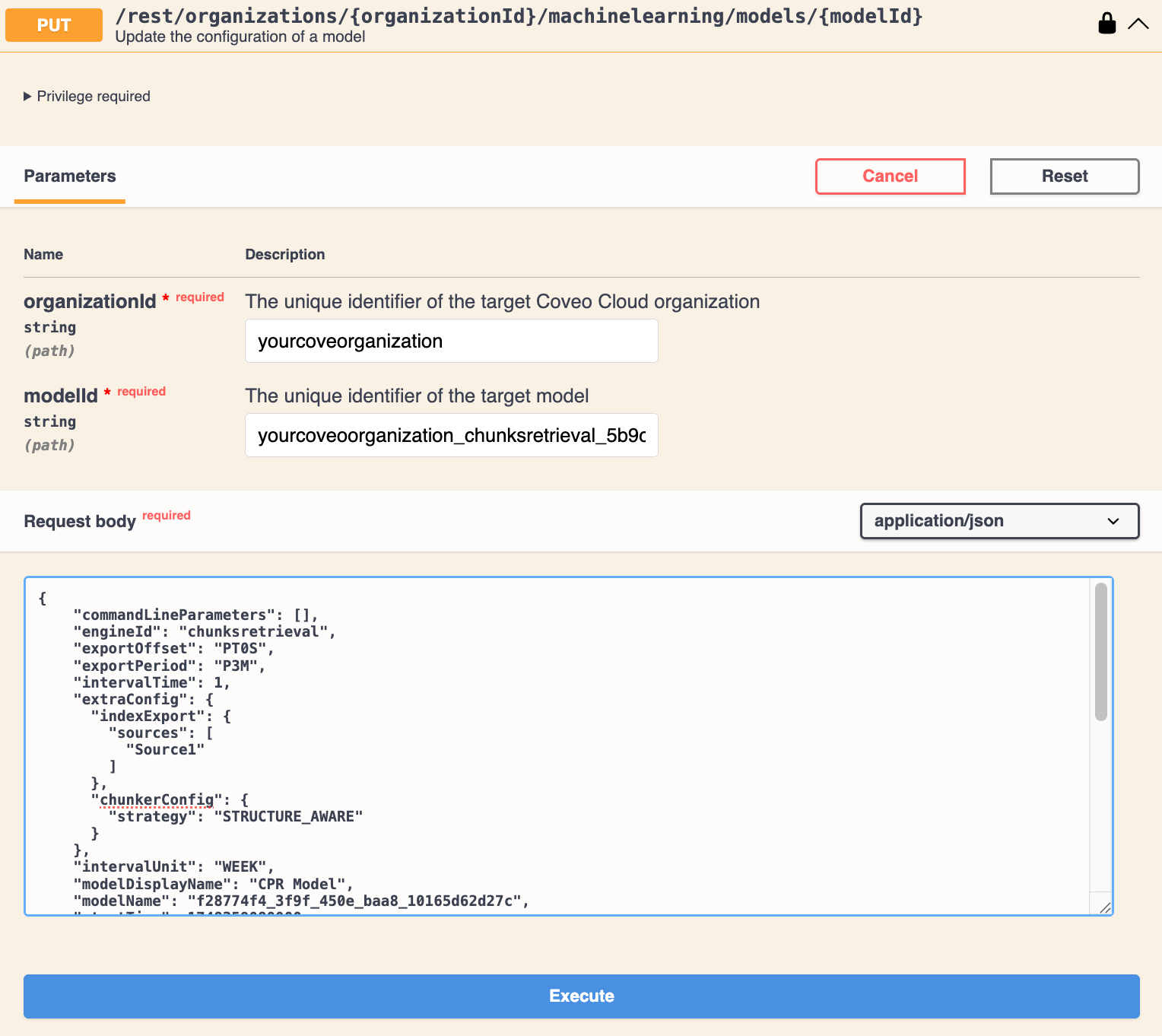Click the authorization lock icon
The image size is (1162, 1036).
[x=1106, y=24]
